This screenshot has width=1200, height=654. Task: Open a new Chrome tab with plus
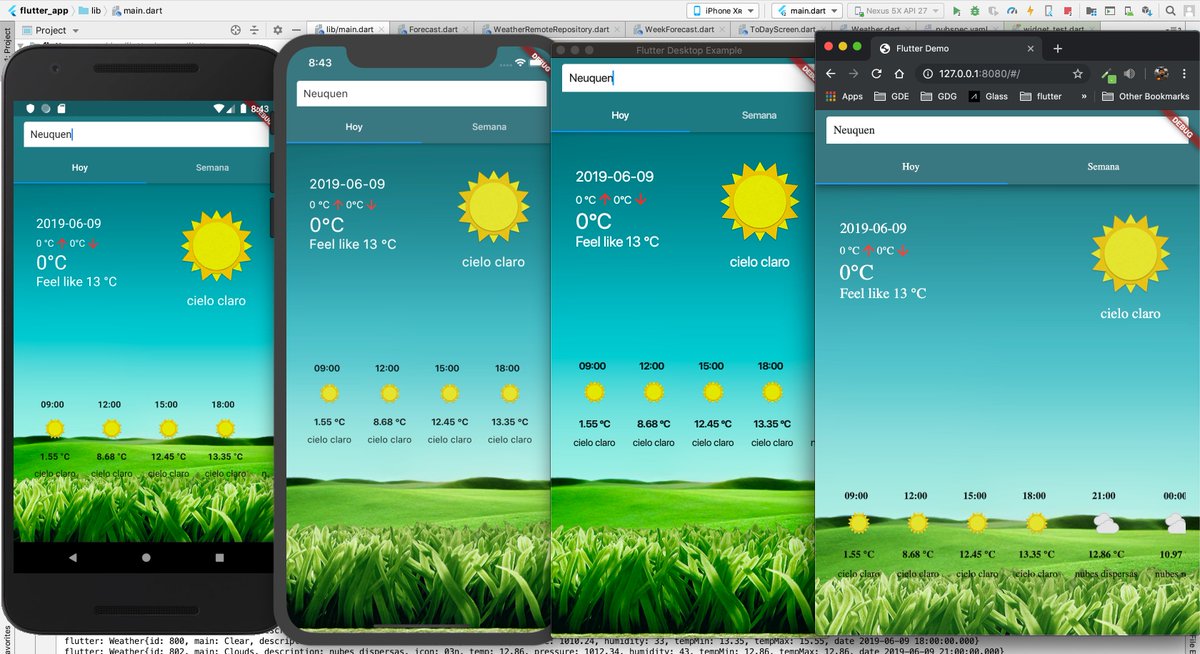1058,48
